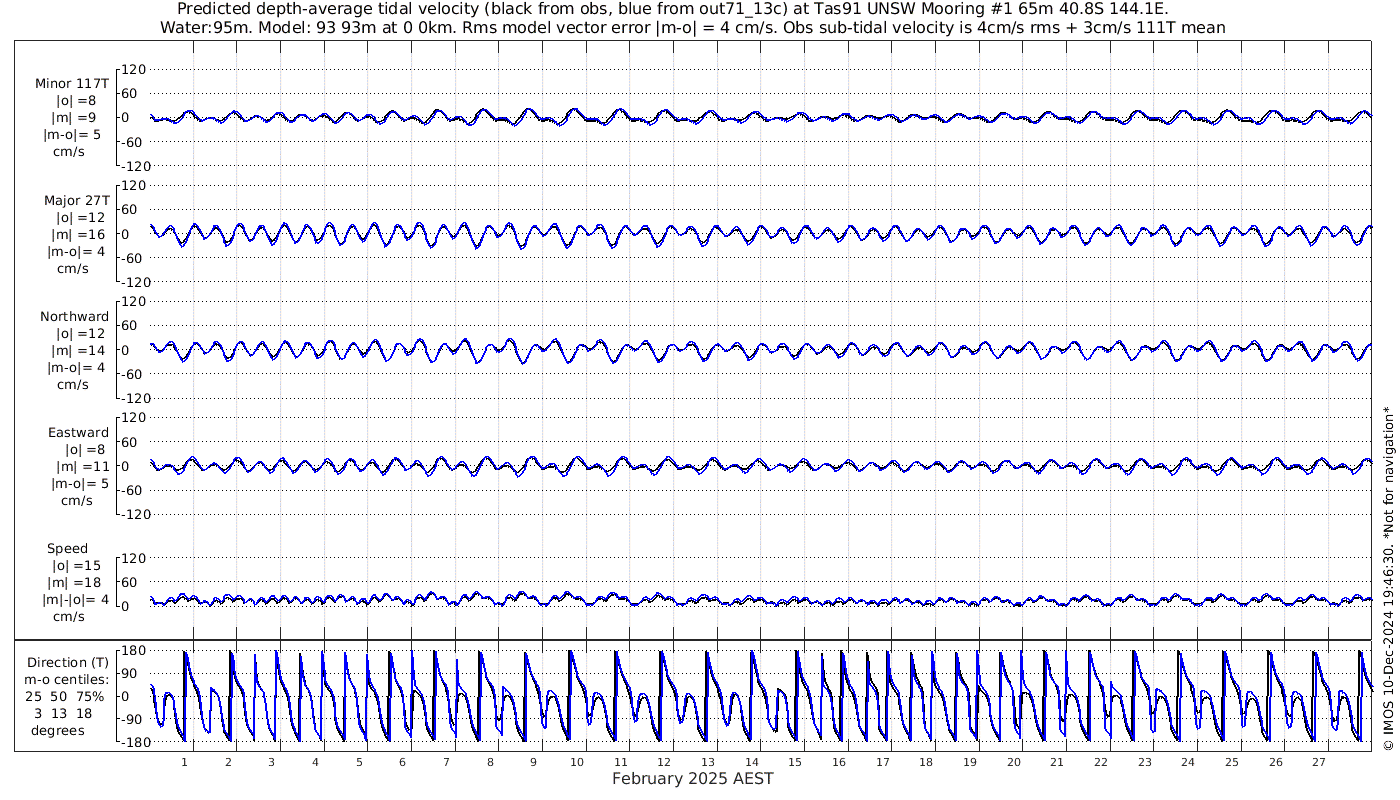
Task: Click the '|m-o|= 5' value under Minor 117T
Action: pos(72,135)
